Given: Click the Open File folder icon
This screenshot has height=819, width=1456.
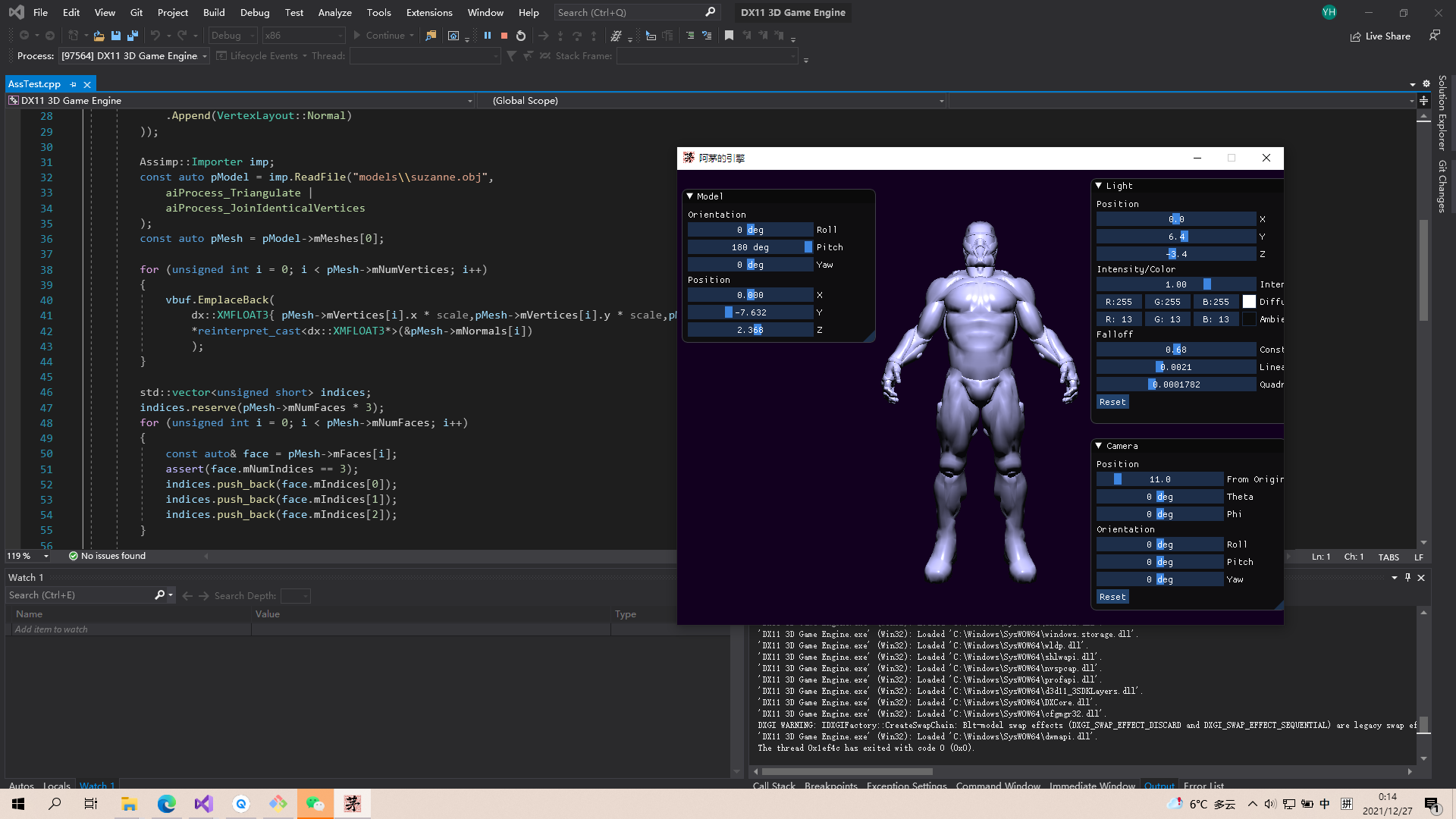Looking at the screenshot, I should coord(99,36).
